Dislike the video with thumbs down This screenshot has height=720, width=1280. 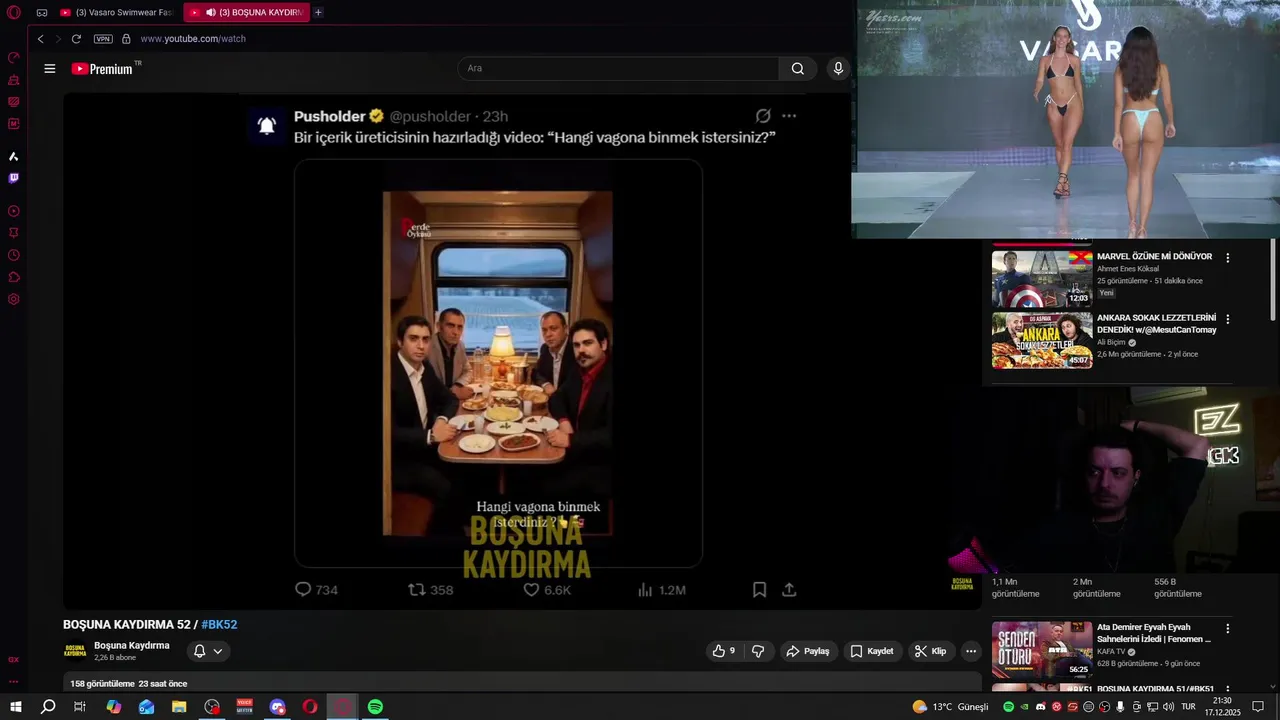coord(758,651)
